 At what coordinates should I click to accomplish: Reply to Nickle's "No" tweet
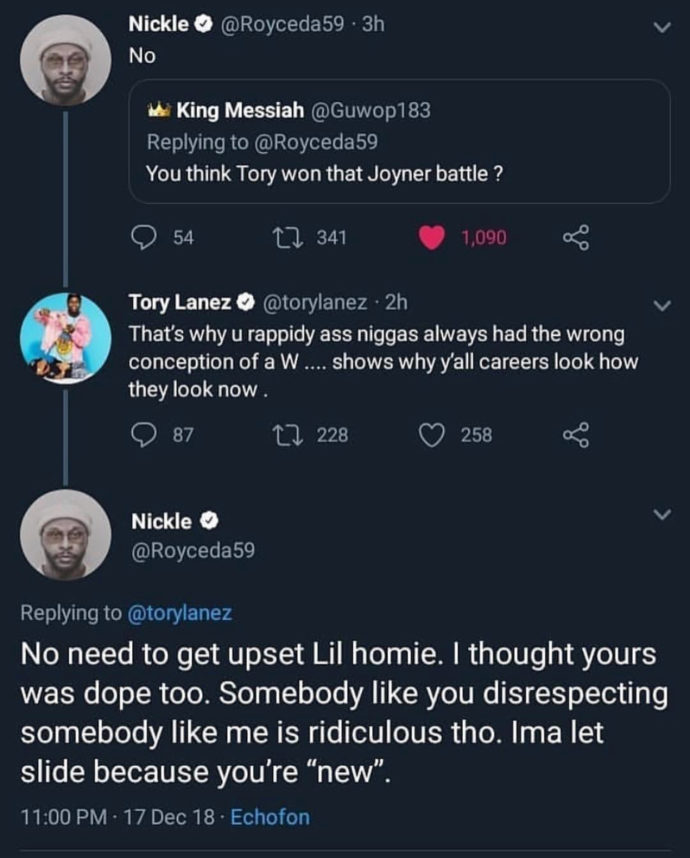tap(144, 237)
